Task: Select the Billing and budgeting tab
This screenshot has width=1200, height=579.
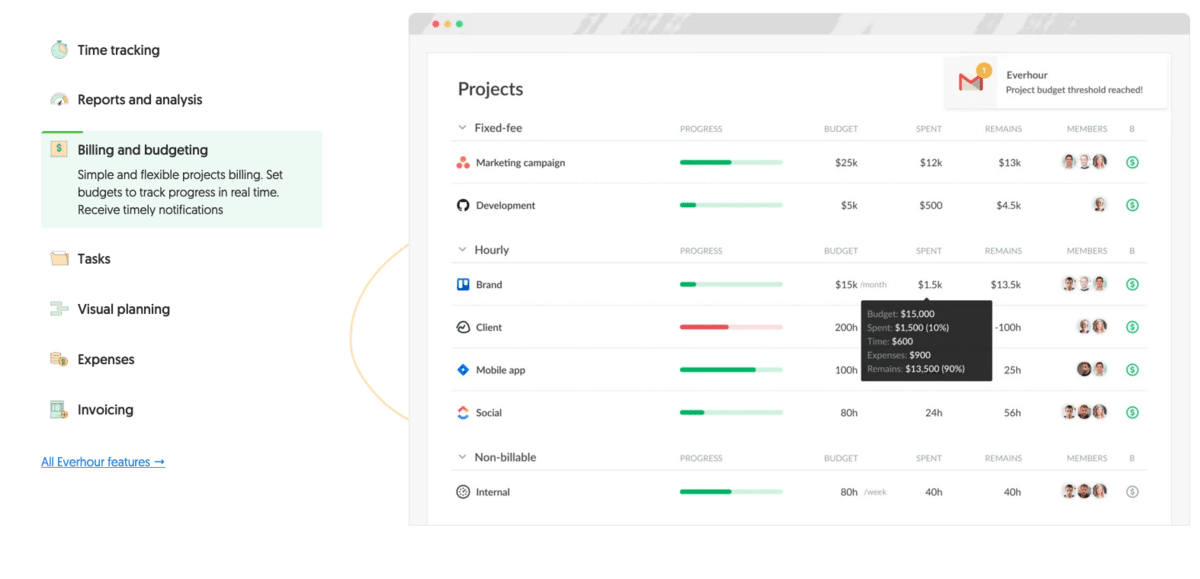Action: pyautogui.click(x=181, y=179)
